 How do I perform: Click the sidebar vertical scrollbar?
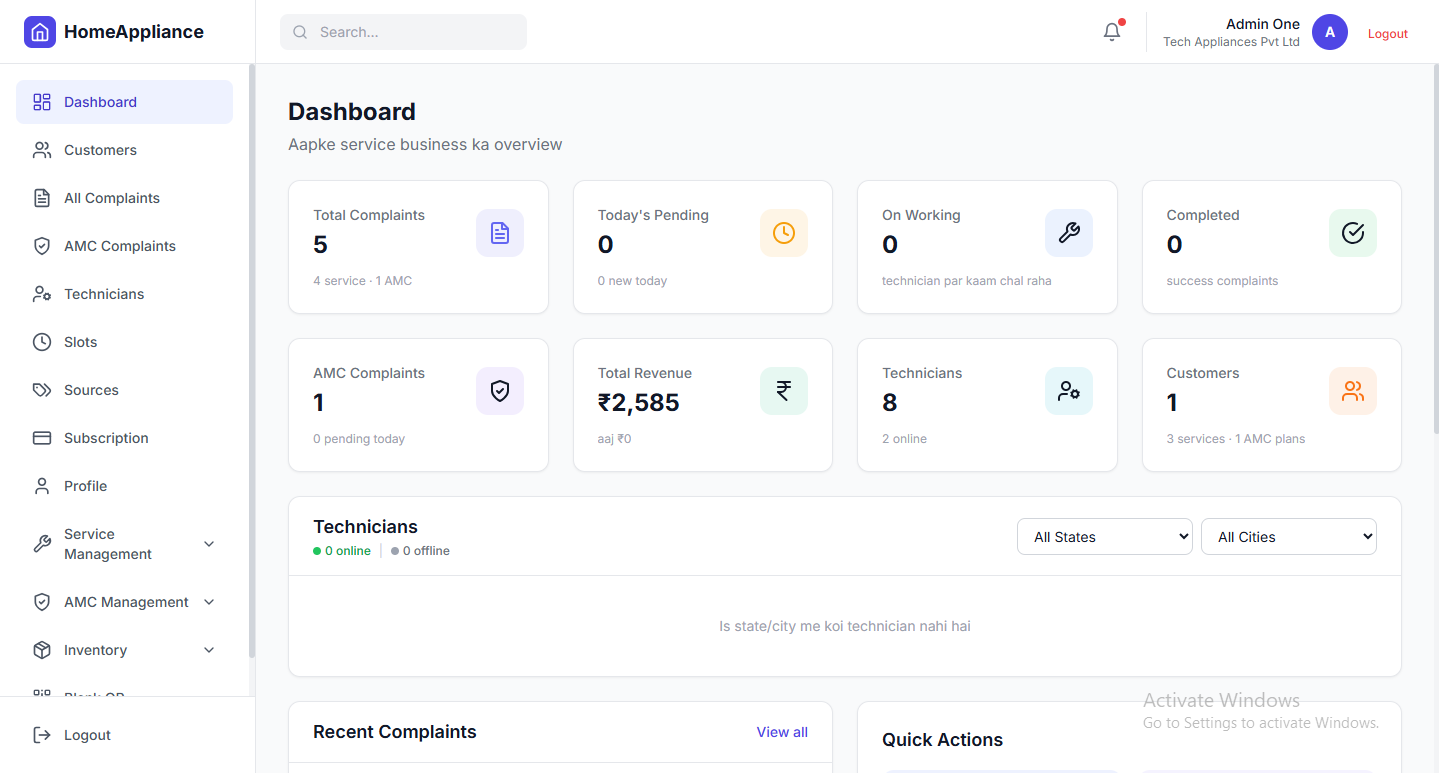click(252, 360)
